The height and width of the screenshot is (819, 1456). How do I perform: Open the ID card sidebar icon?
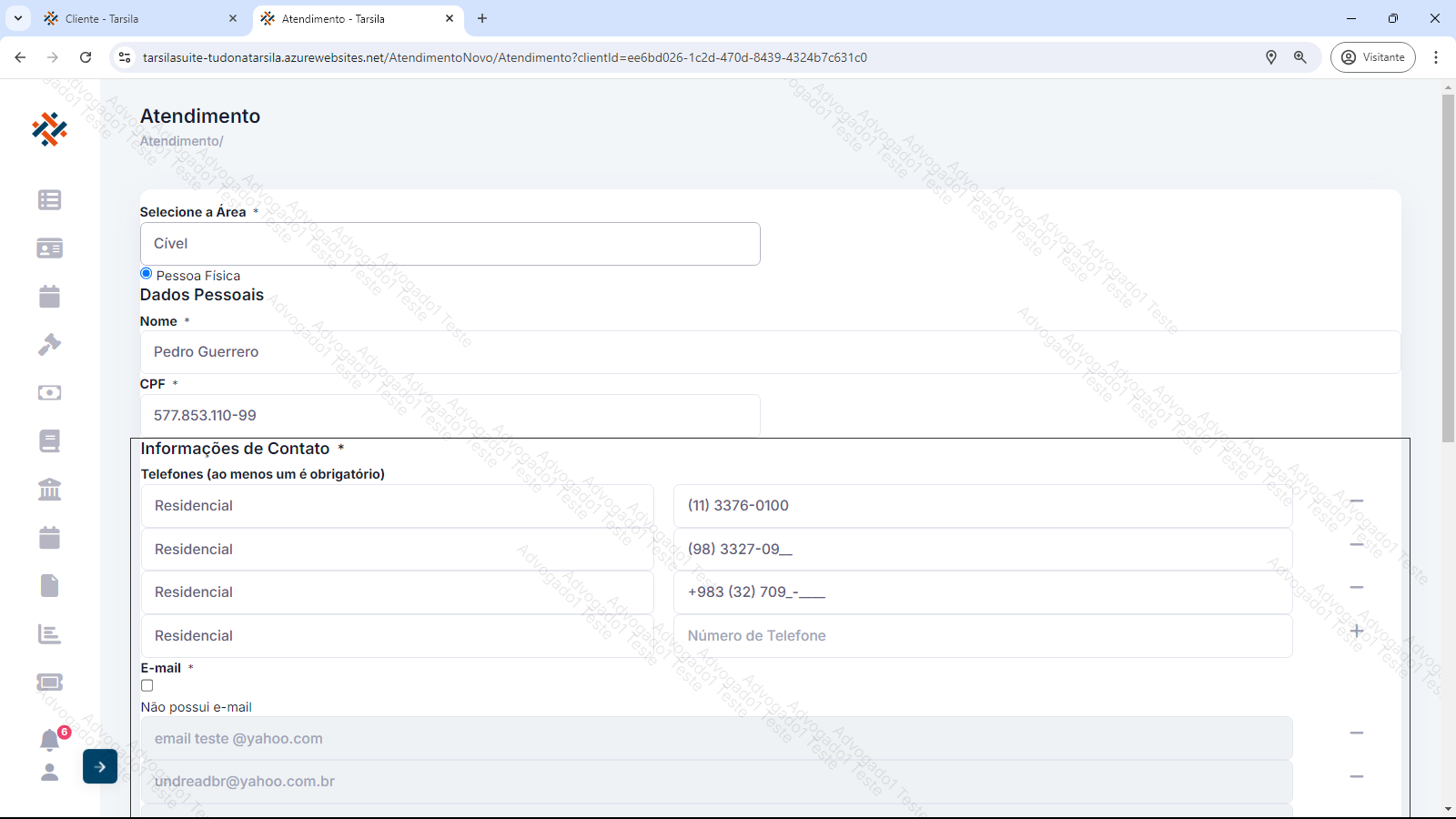click(x=49, y=248)
